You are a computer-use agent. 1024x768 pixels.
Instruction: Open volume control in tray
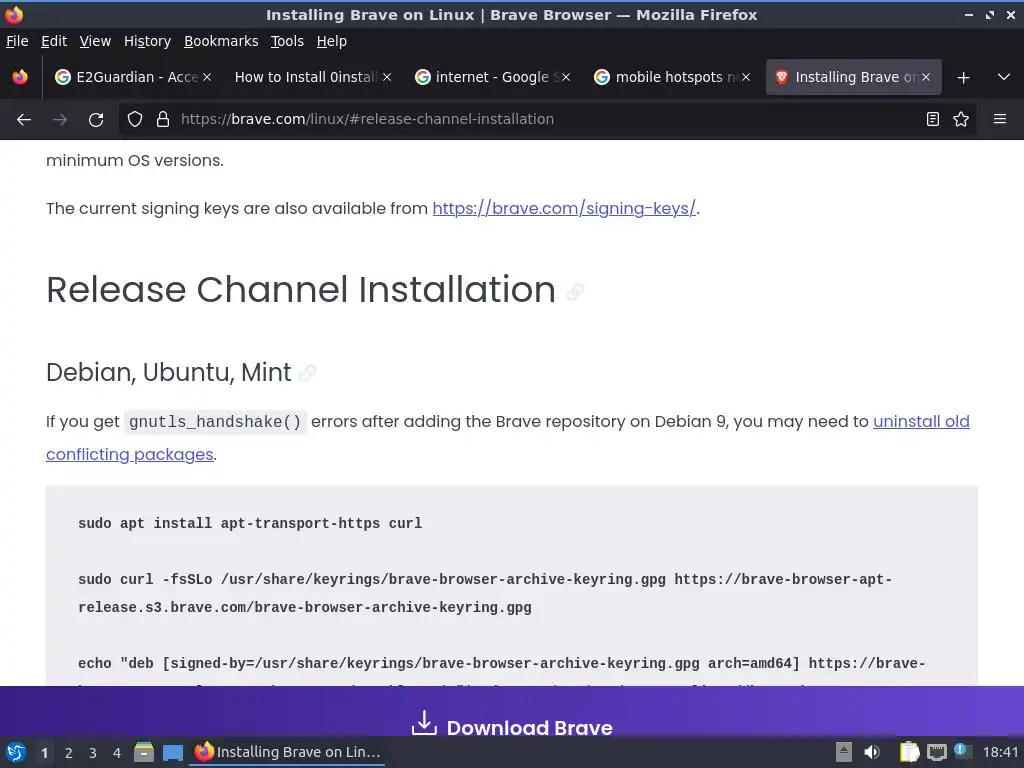(x=871, y=752)
